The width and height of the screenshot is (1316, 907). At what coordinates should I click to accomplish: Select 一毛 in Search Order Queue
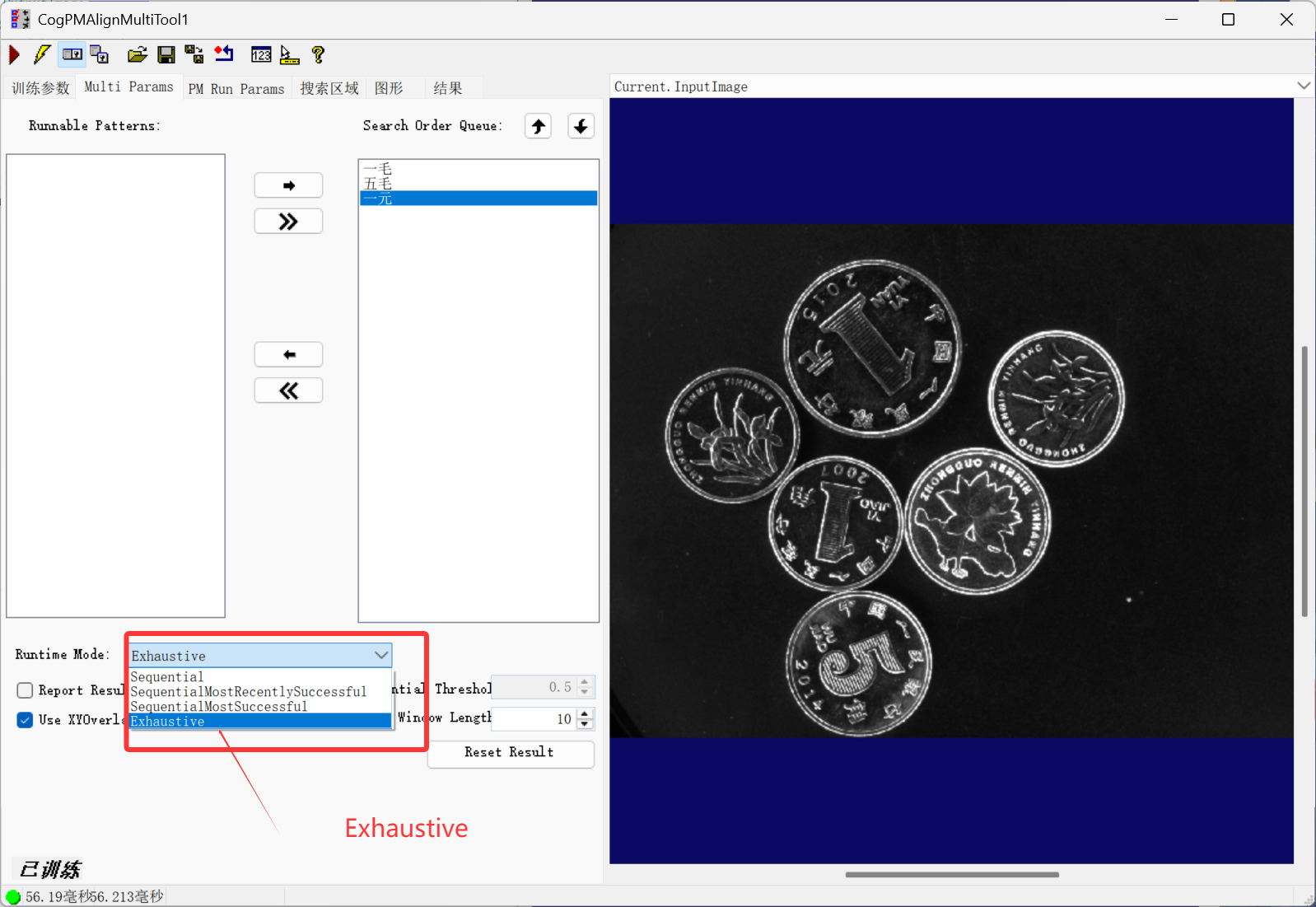[x=478, y=169]
